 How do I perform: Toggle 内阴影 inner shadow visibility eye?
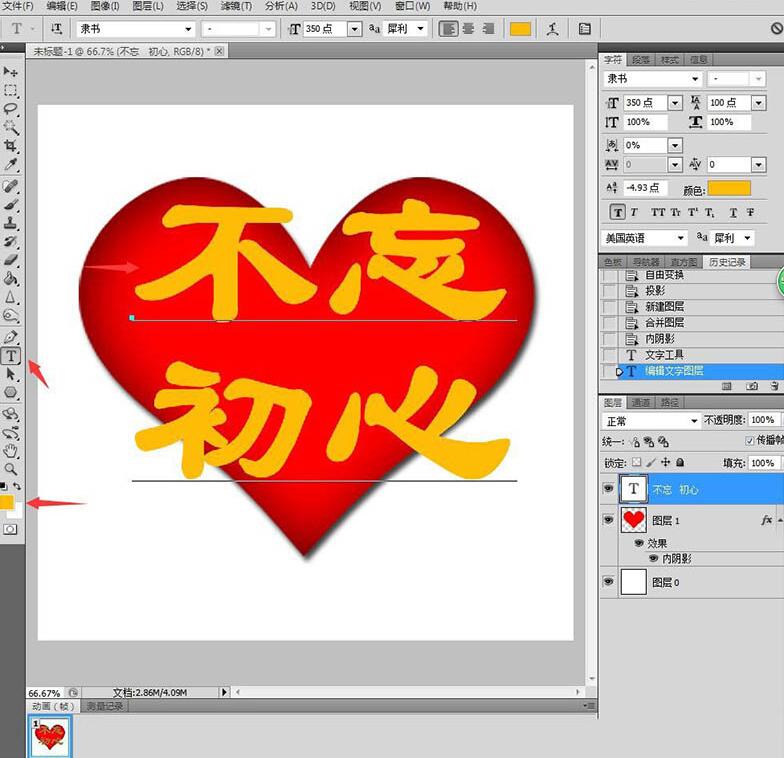coord(653,558)
